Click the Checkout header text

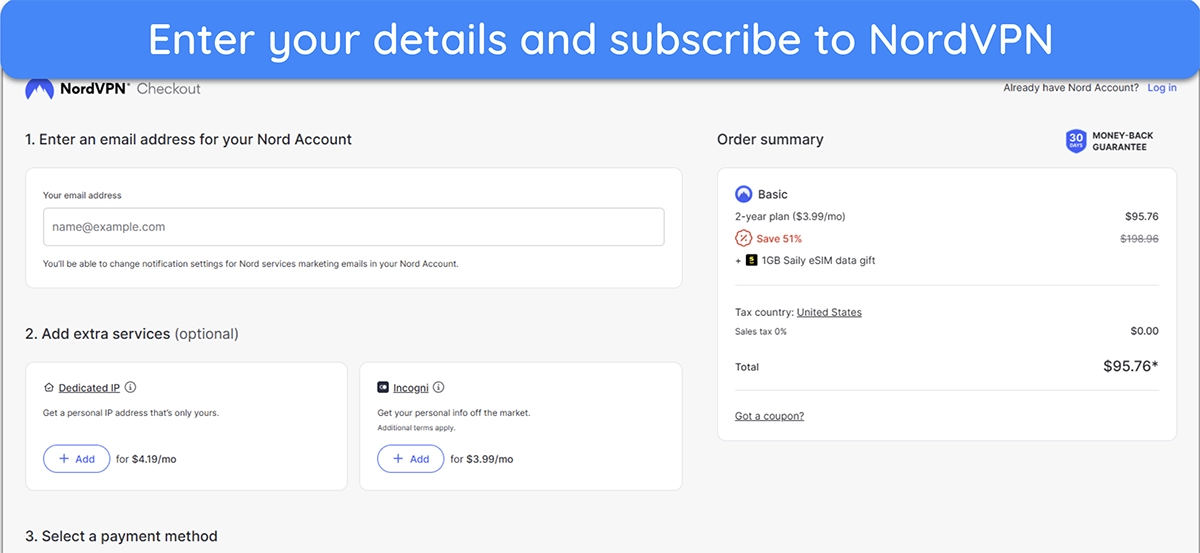pos(168,89)
